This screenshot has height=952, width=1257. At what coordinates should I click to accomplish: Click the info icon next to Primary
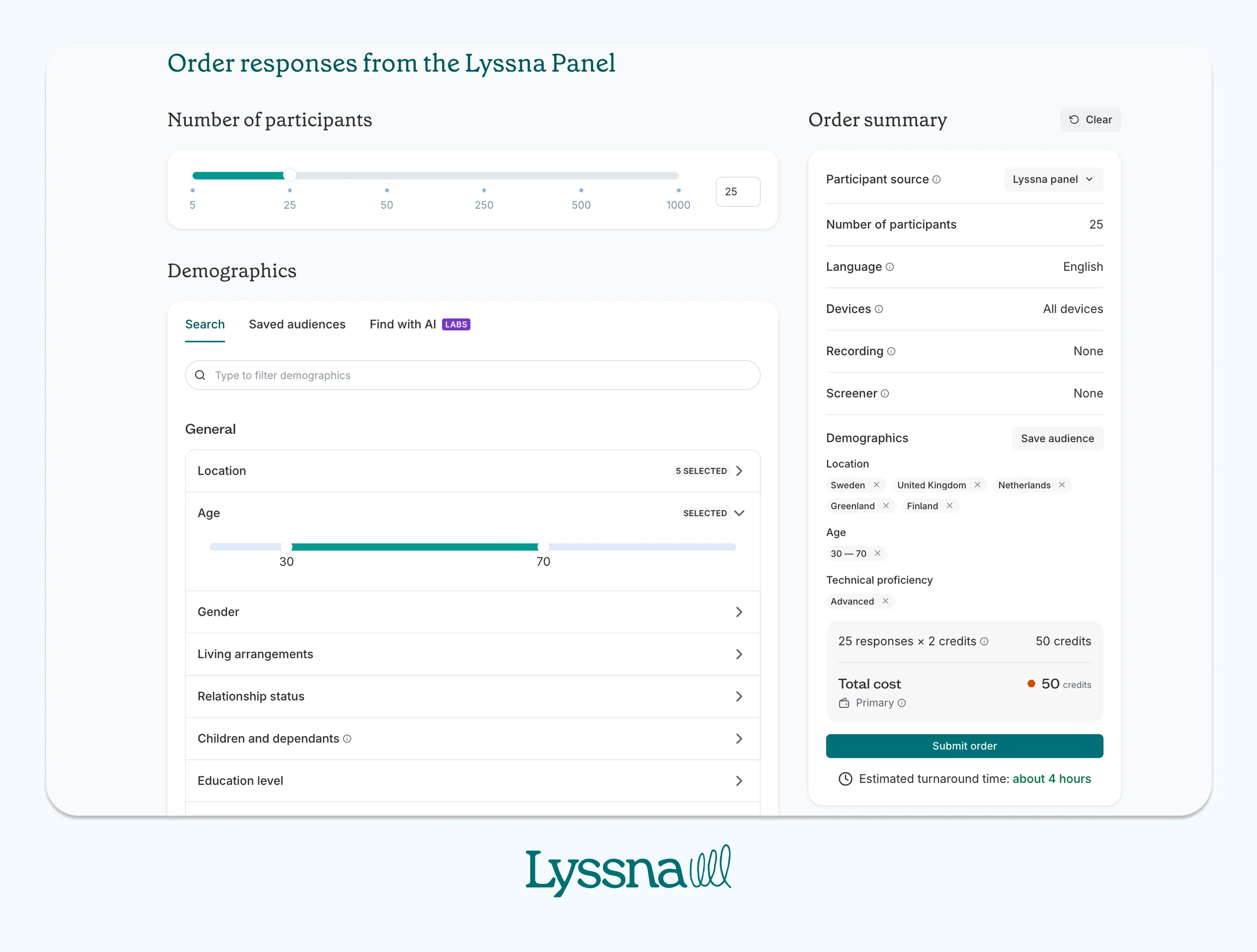point(902,703)
